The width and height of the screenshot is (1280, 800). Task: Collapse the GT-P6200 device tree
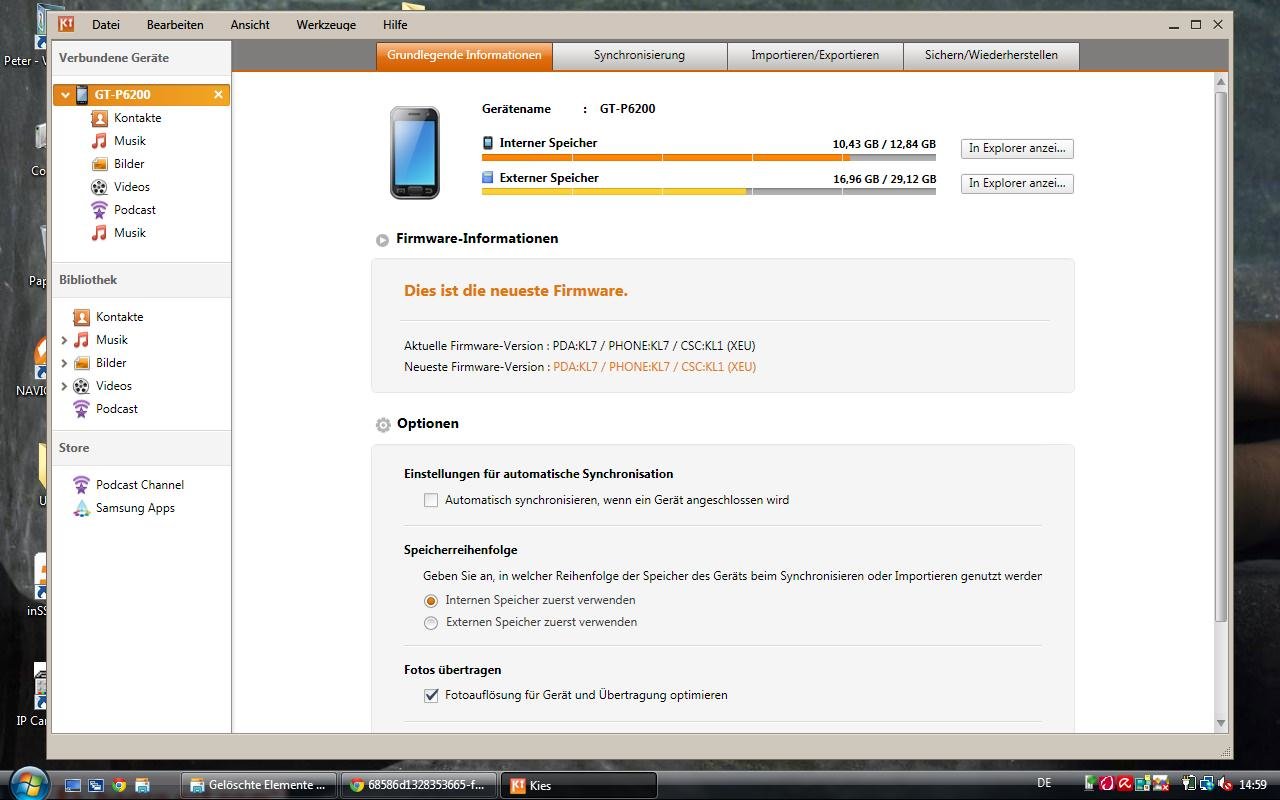pos(65,95)
